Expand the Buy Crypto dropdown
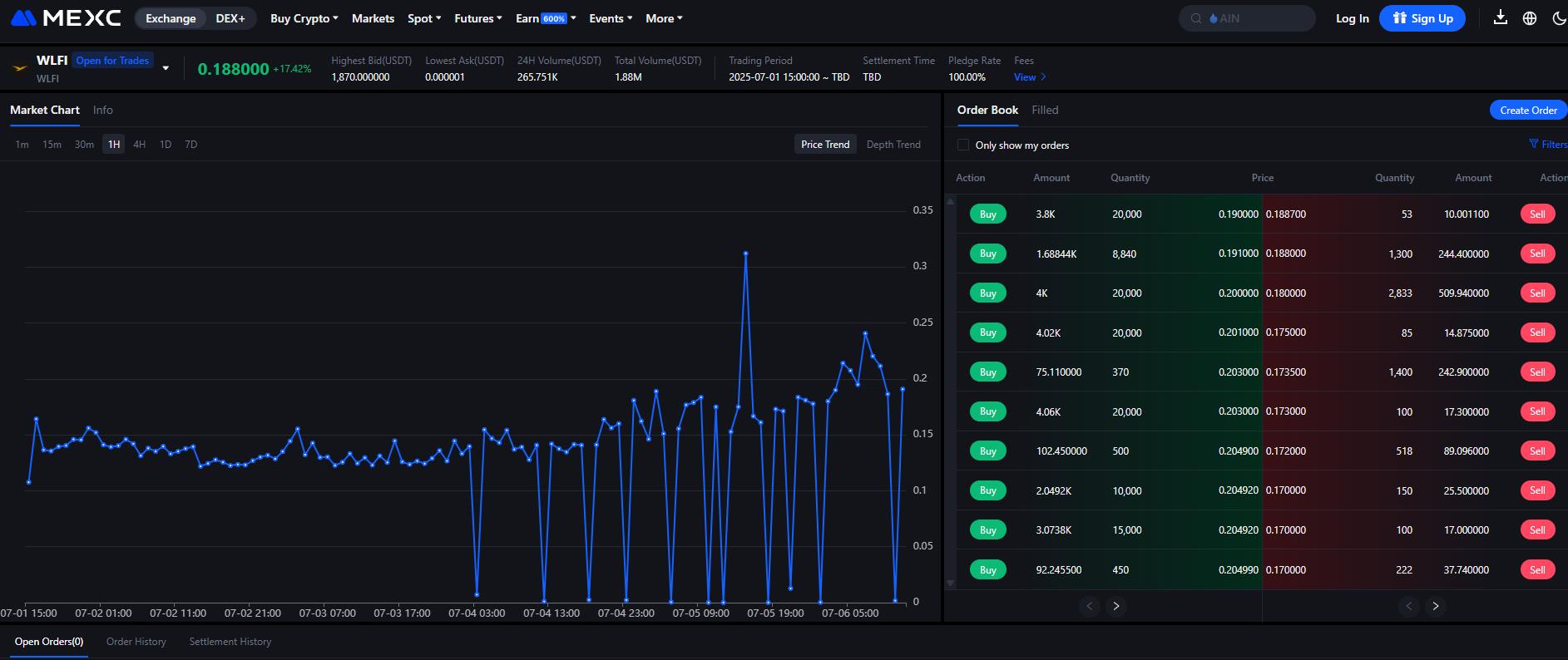This screenshot has height=660, width=1568. coord(304,18)
